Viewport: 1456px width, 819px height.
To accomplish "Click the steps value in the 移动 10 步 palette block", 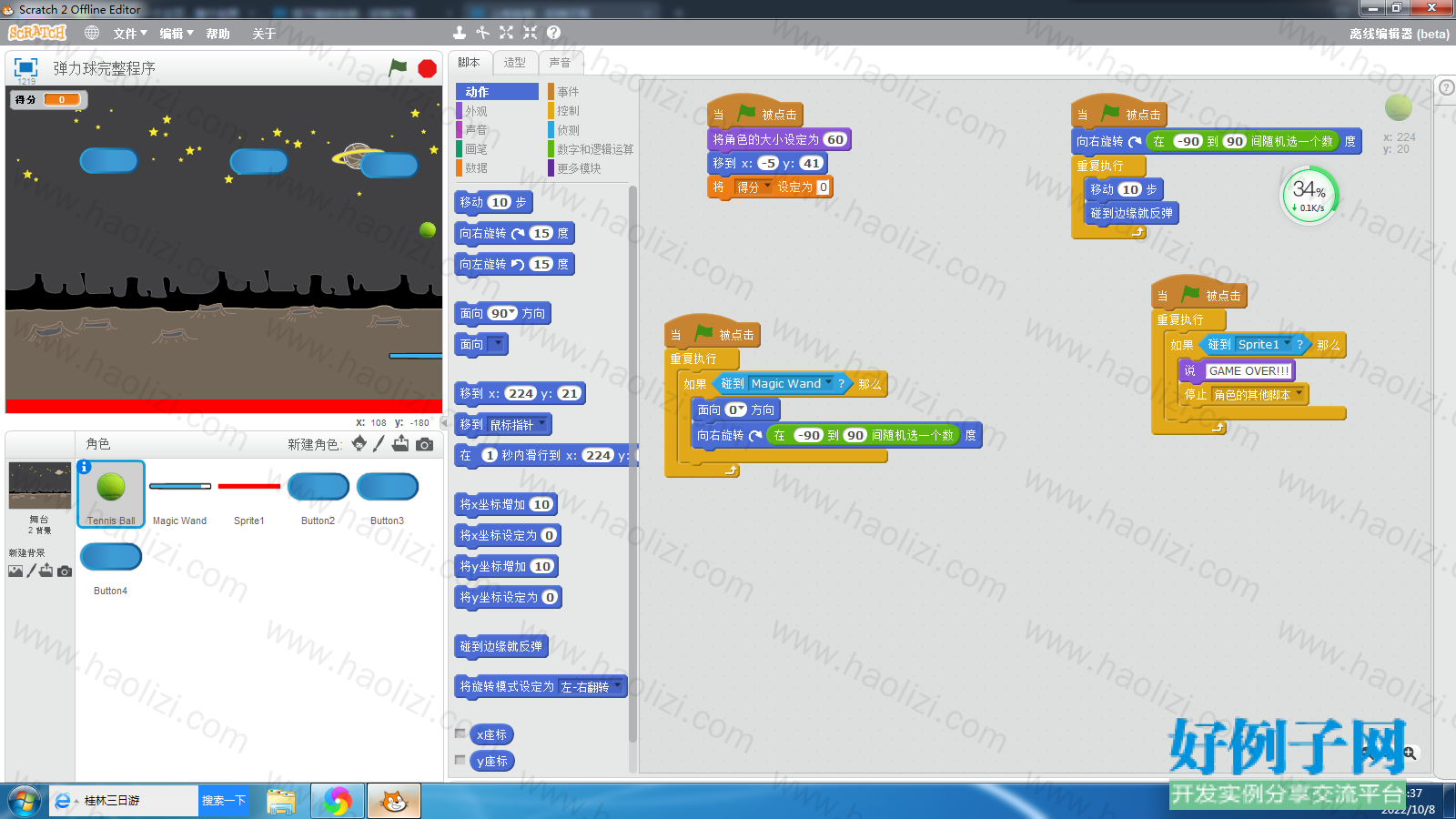I will point(500,202).
